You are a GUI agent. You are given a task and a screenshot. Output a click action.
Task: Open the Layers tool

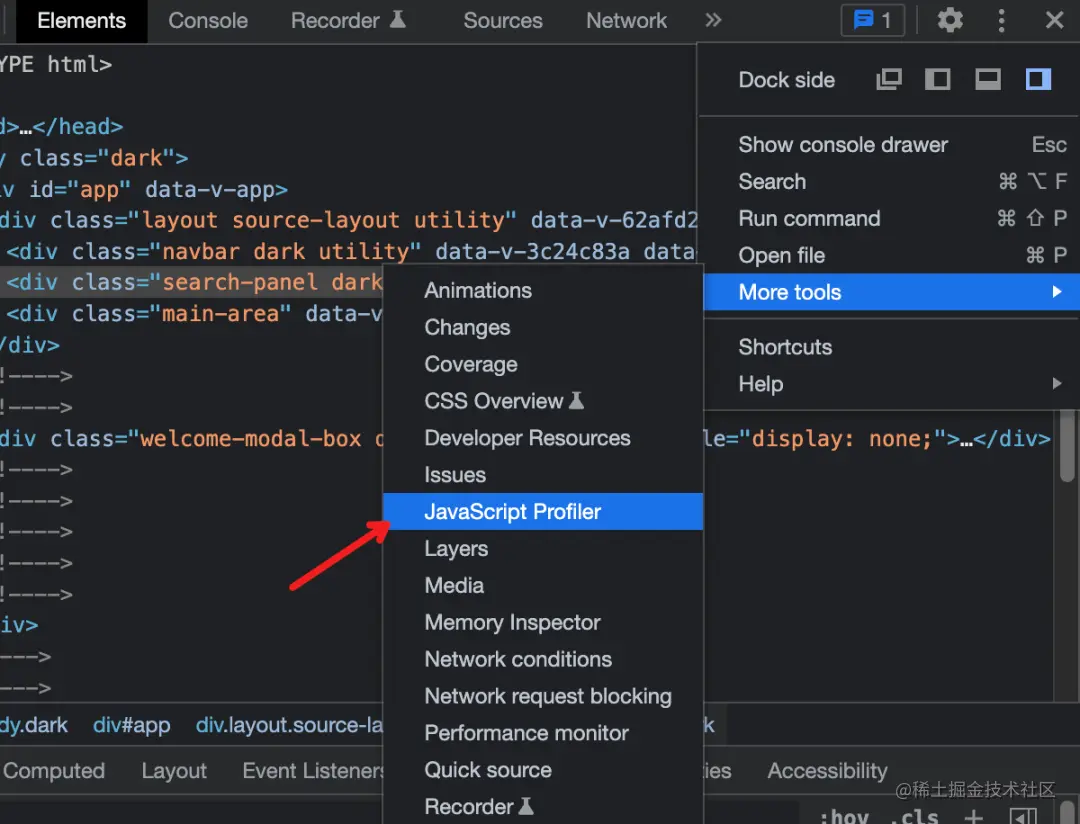click(x=543, y=548)
